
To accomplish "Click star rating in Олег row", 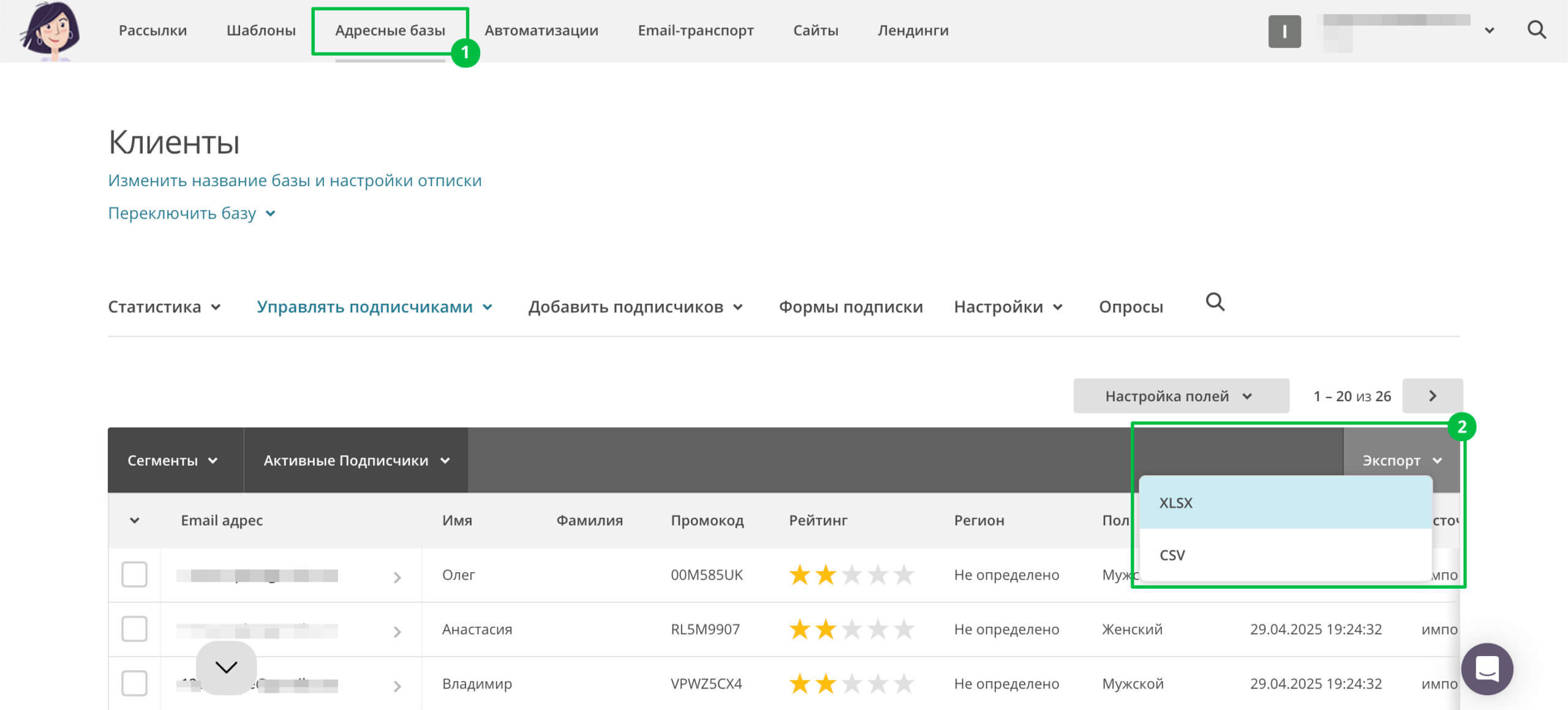I will click(851, 575).
